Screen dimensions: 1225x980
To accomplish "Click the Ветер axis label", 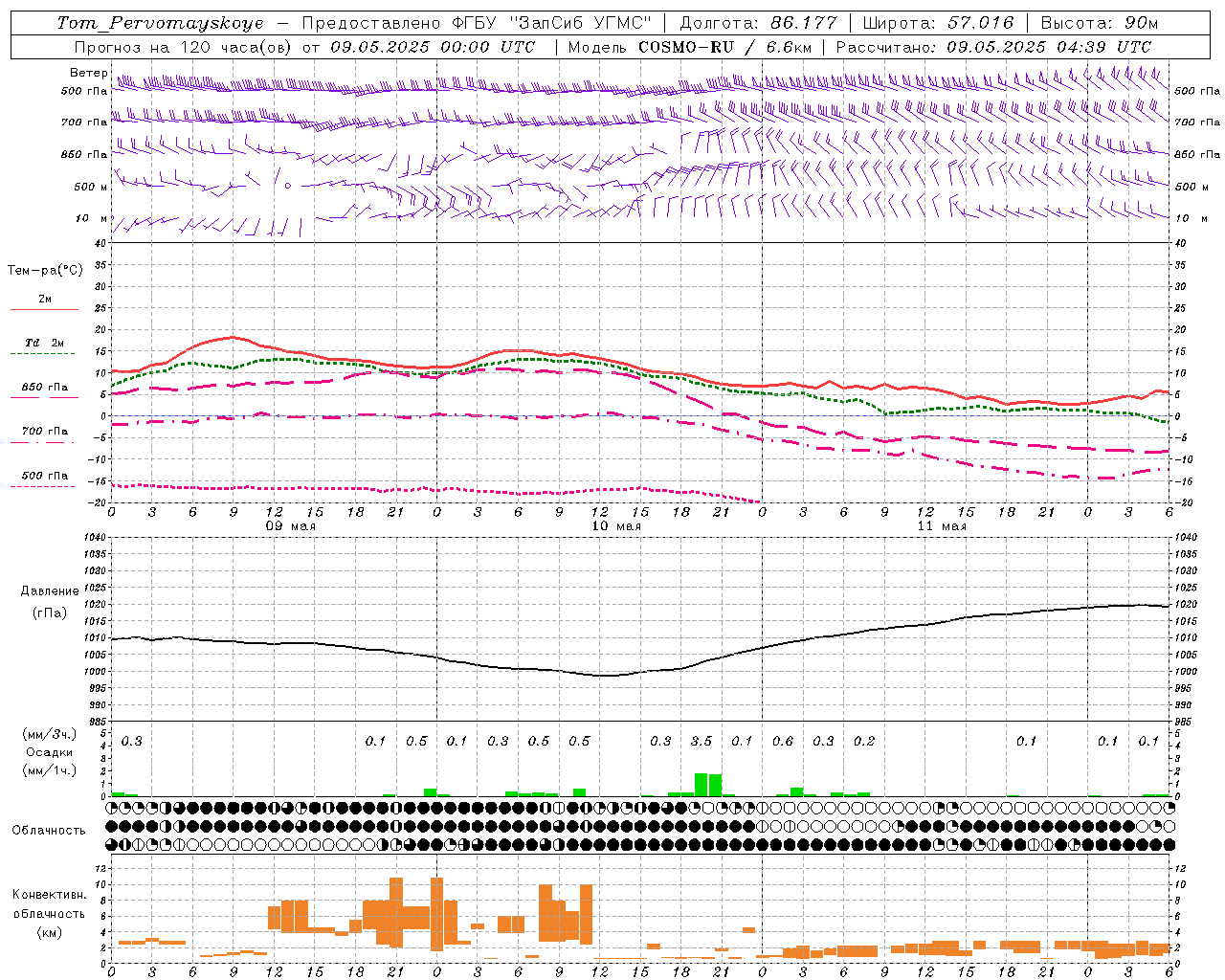I will [x=88, y=73].
